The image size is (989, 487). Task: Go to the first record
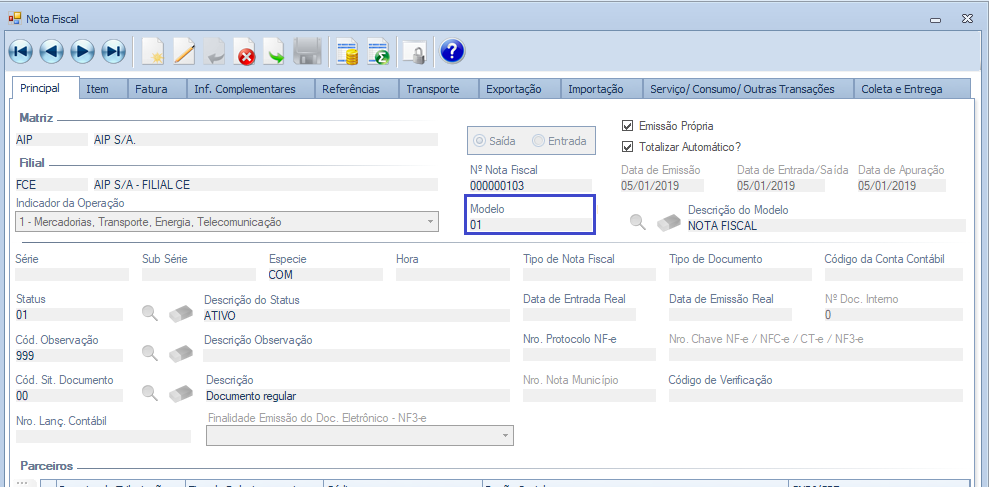click(x=21, y=51)
